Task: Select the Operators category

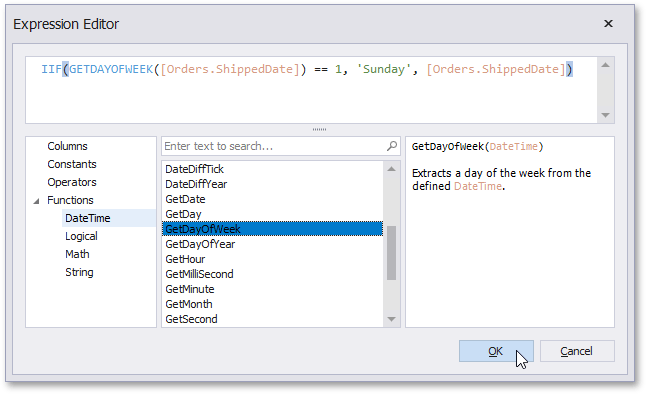Action: pyautogui.click(x=72, y=182)
